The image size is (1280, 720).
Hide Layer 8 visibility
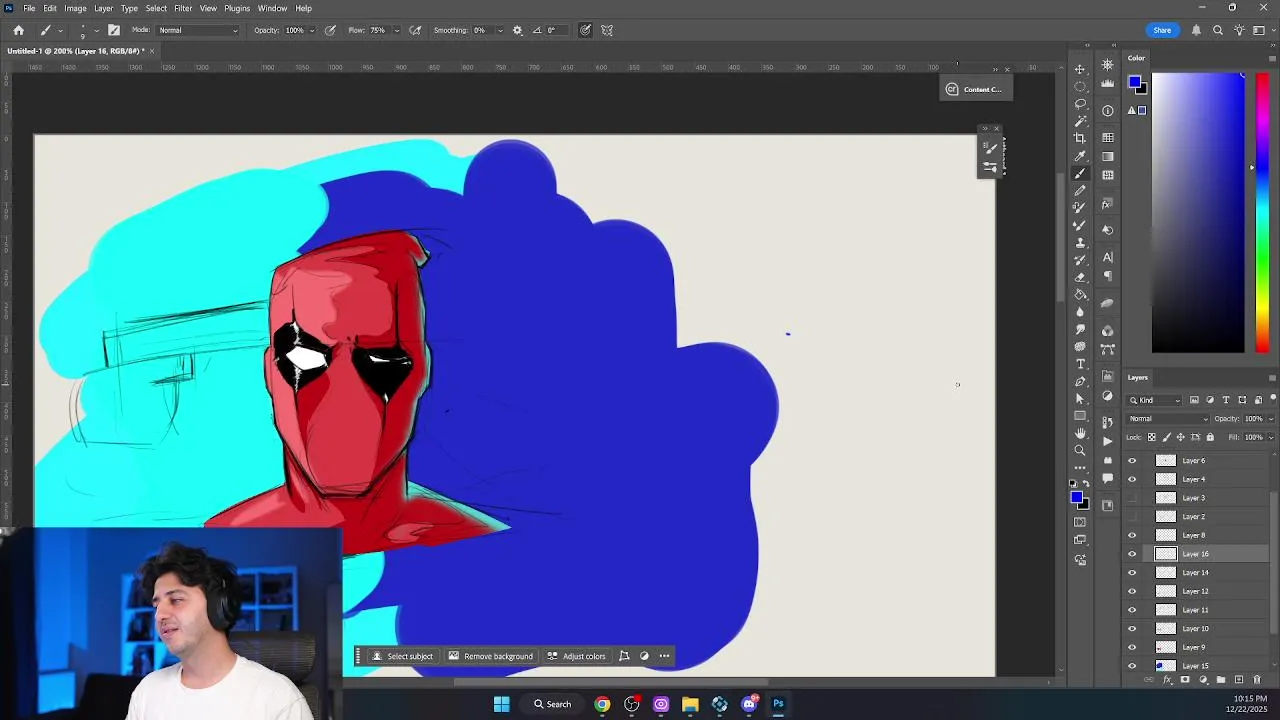click(1132, 535)
